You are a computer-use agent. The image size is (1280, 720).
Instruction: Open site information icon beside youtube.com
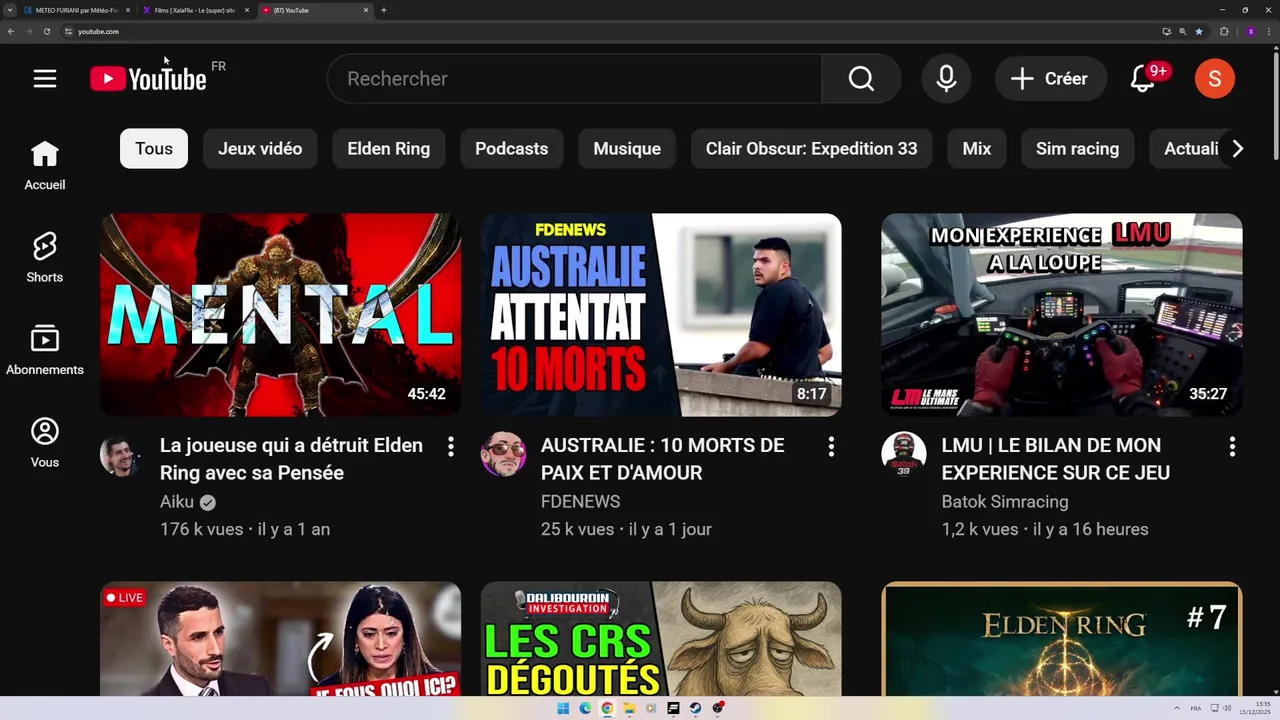[x=68, y=31]
